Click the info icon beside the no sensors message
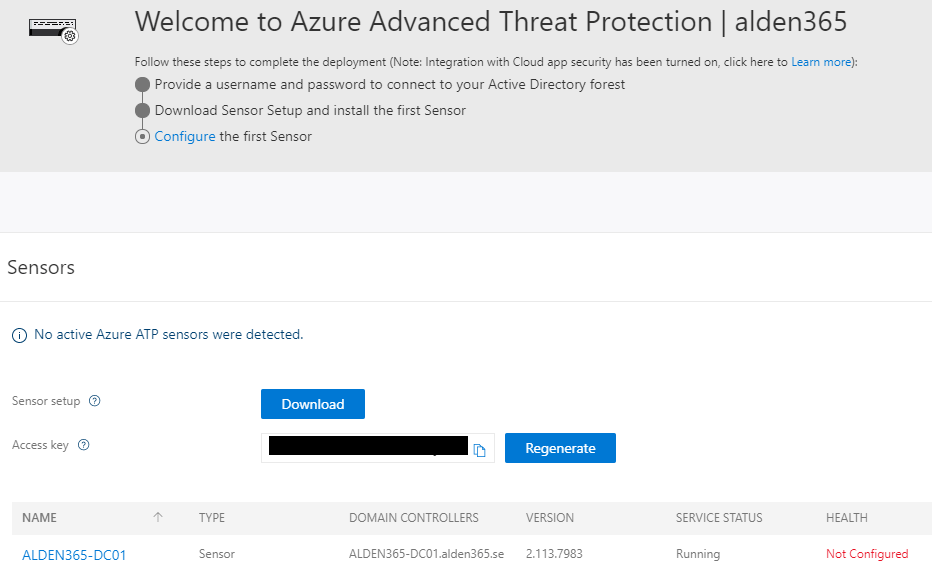The height and width of the screenshot is (581, 932). point(19,336)
